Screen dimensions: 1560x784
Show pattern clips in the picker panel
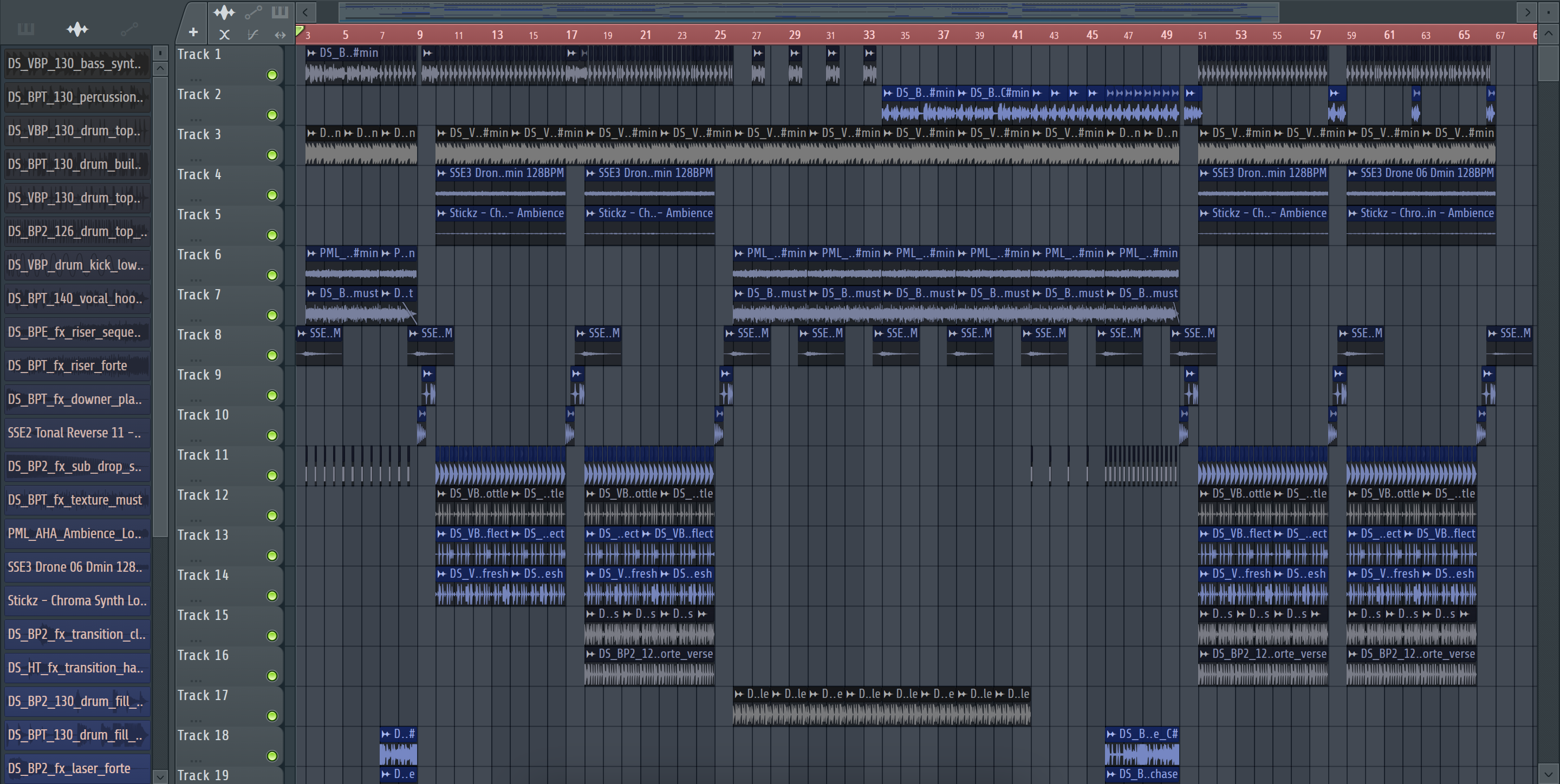(25, 29)
